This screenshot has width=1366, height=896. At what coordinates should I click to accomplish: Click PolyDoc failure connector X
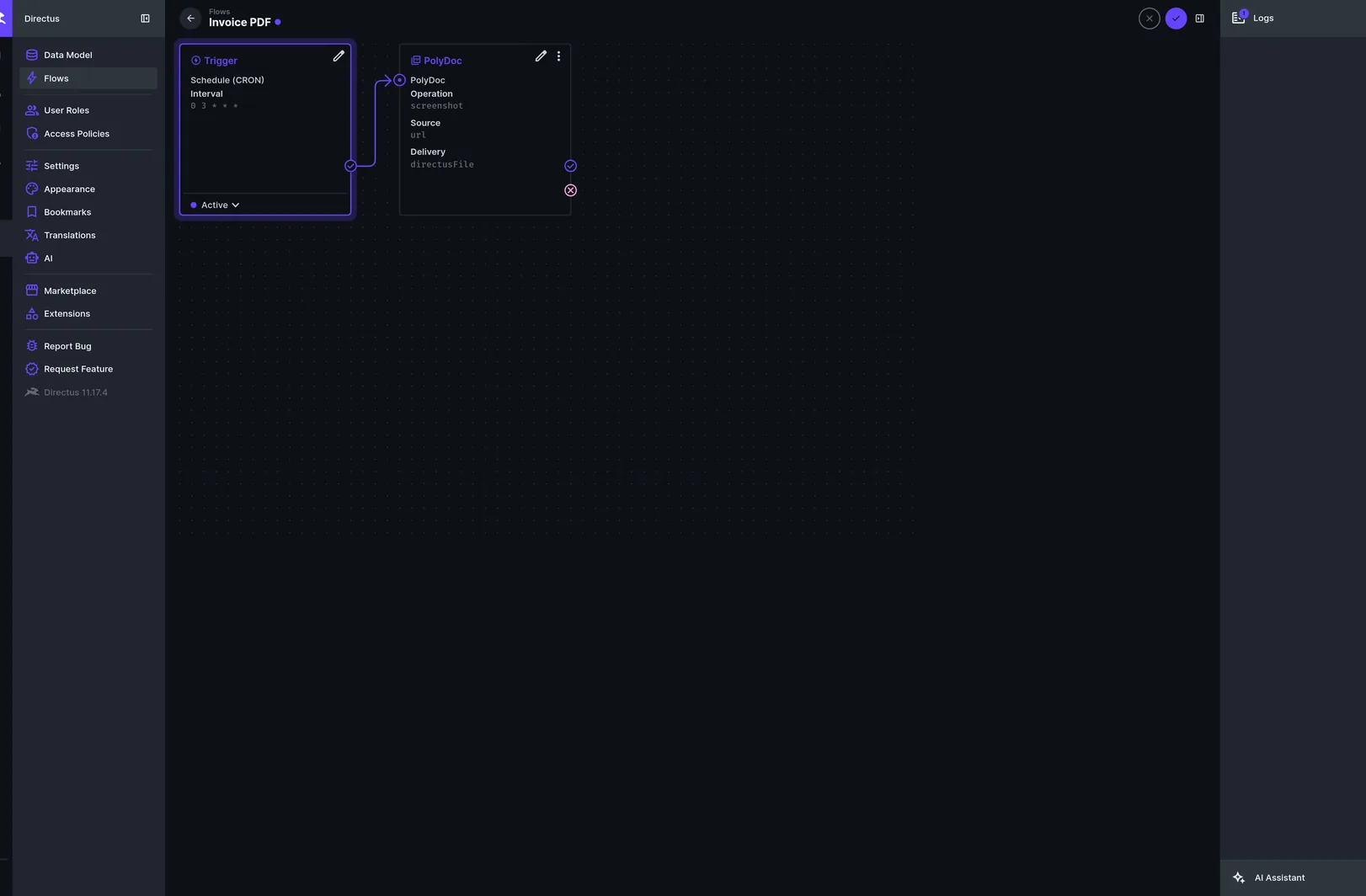pyautogui.click(x=570, y=190)
